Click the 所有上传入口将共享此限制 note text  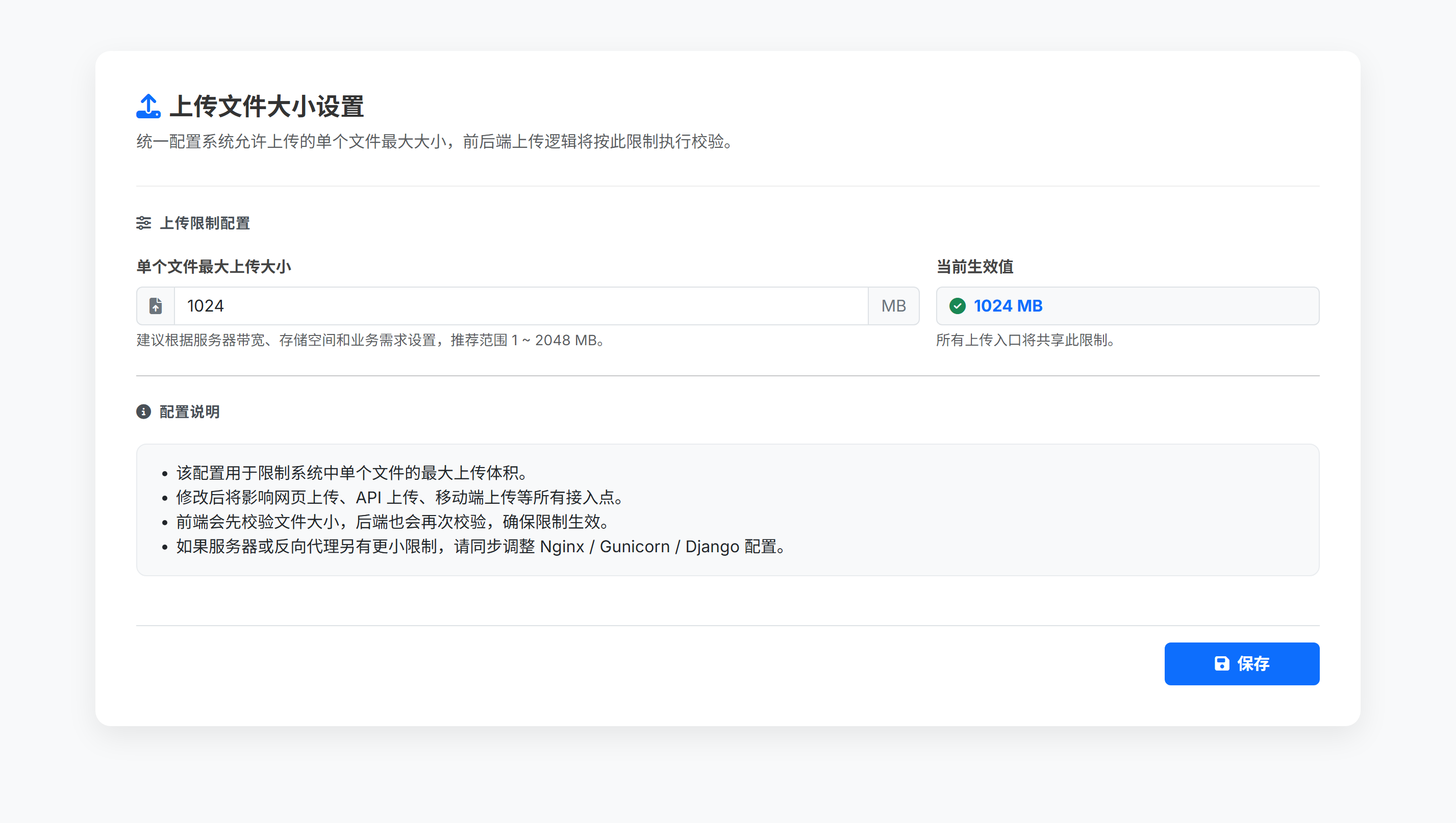1024,340
